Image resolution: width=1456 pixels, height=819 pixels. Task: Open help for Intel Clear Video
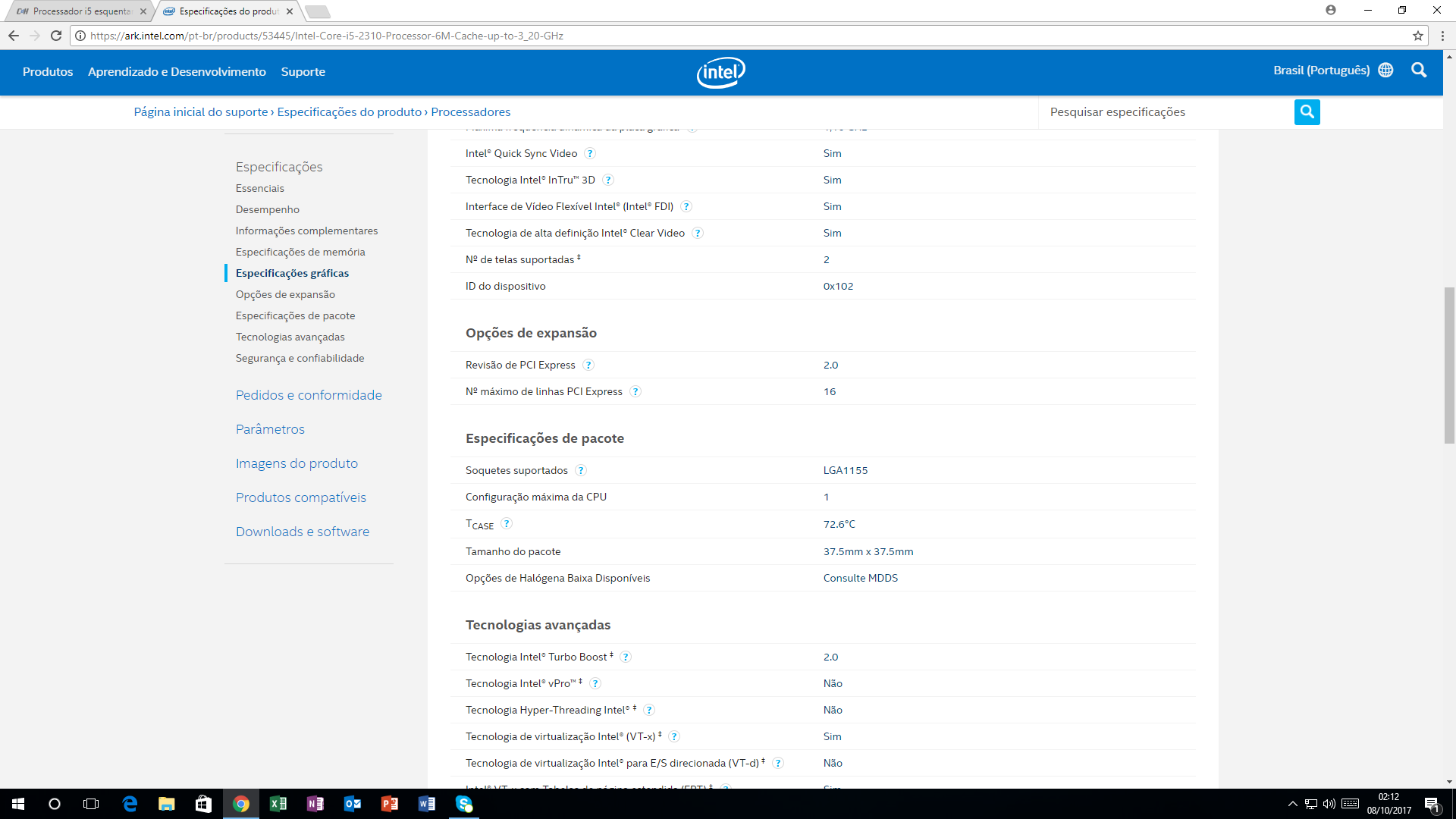point(698,234)
